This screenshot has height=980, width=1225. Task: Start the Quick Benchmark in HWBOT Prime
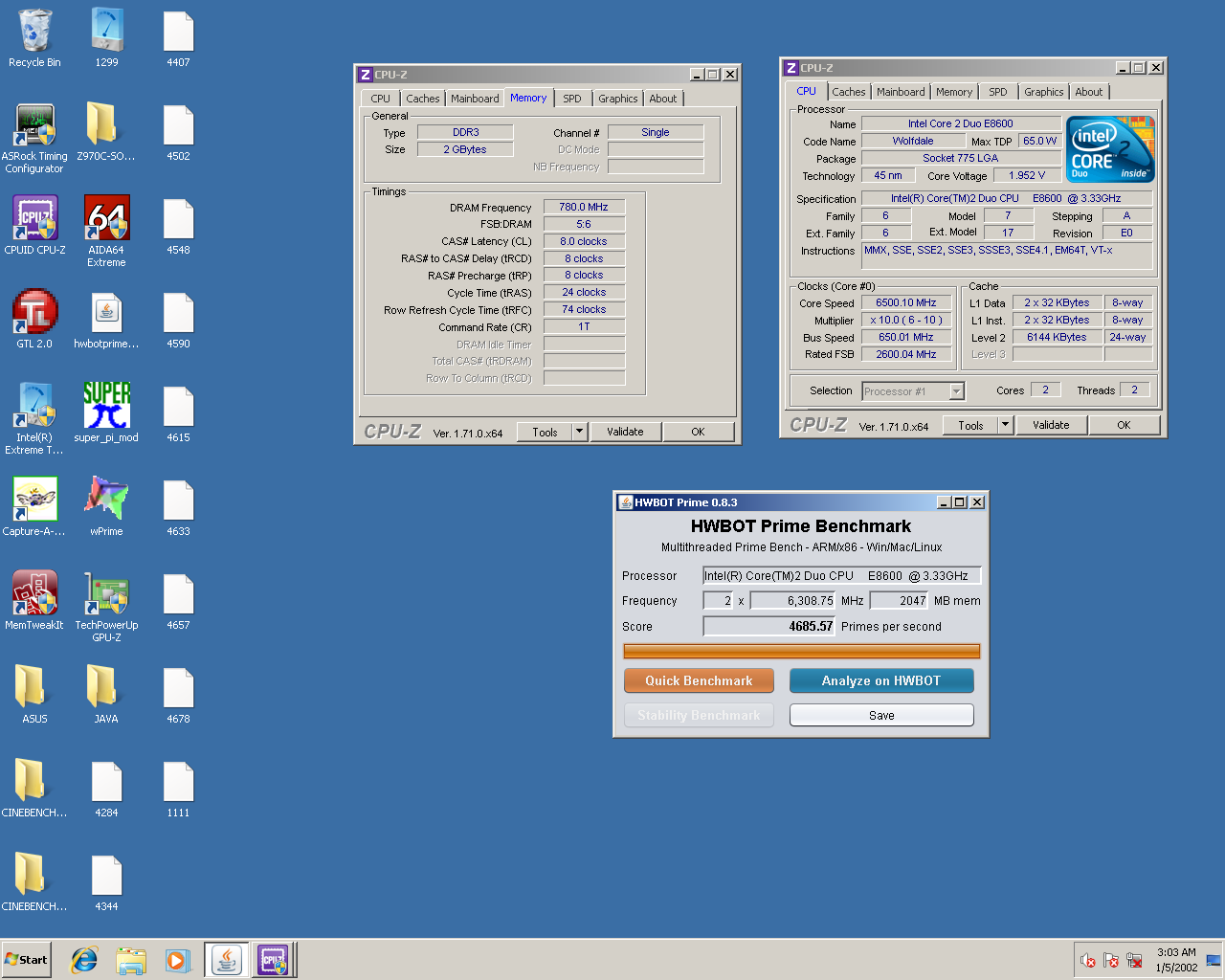tap(699, 680)
